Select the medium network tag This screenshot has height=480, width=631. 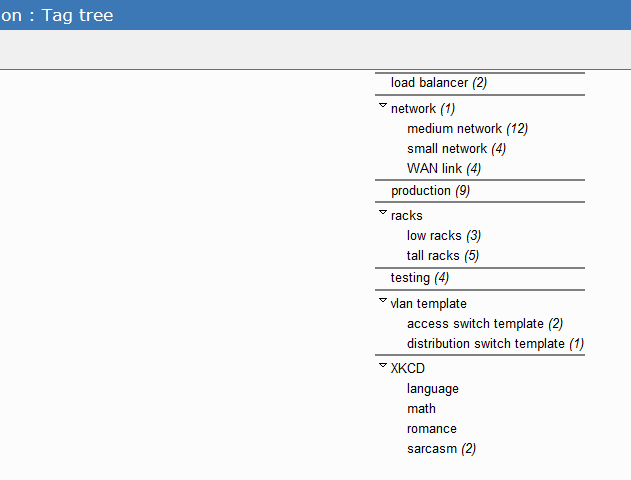pyautogui.click(x=454, y=129)
